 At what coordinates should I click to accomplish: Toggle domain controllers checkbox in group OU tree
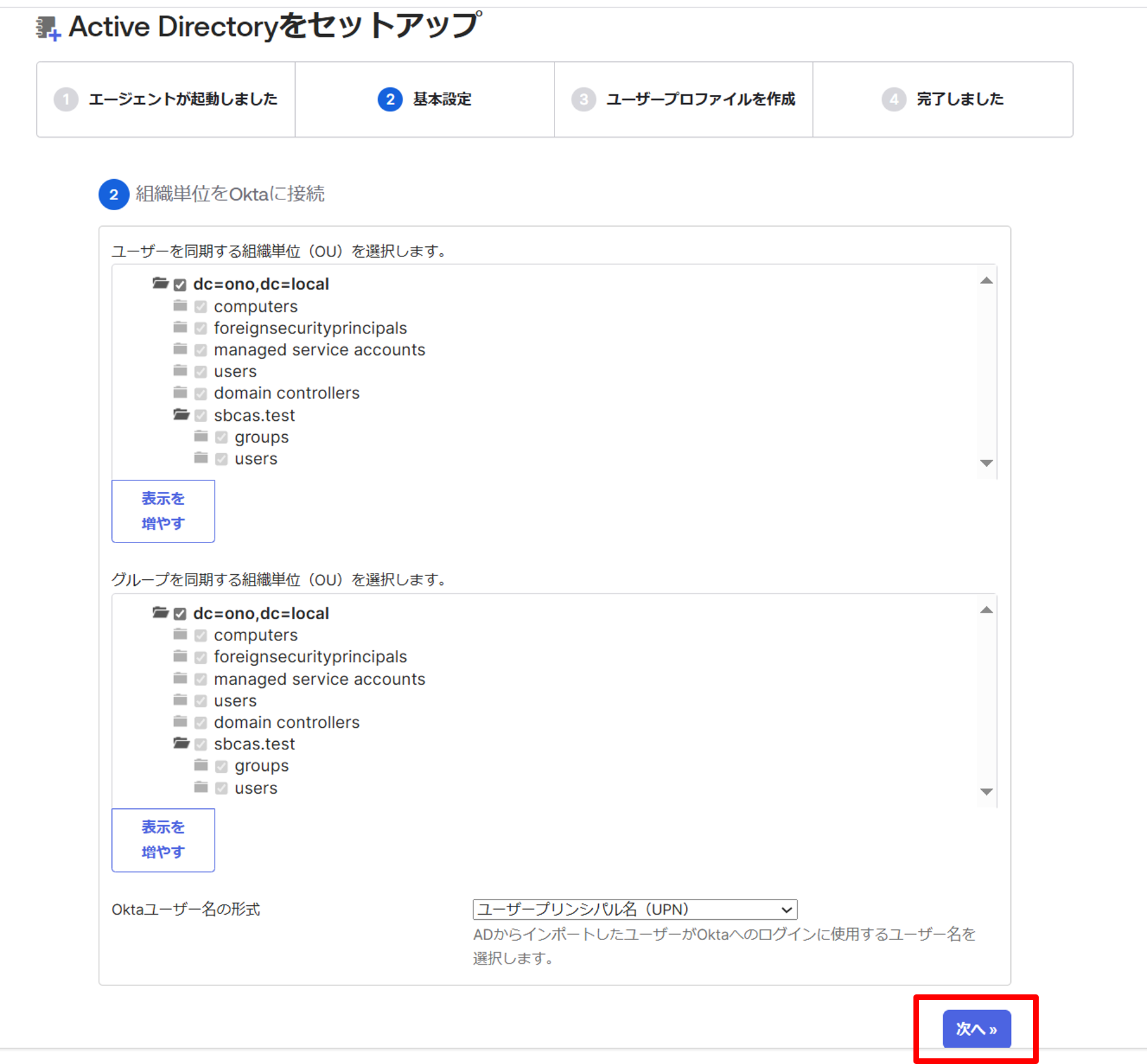pos(201,723)
